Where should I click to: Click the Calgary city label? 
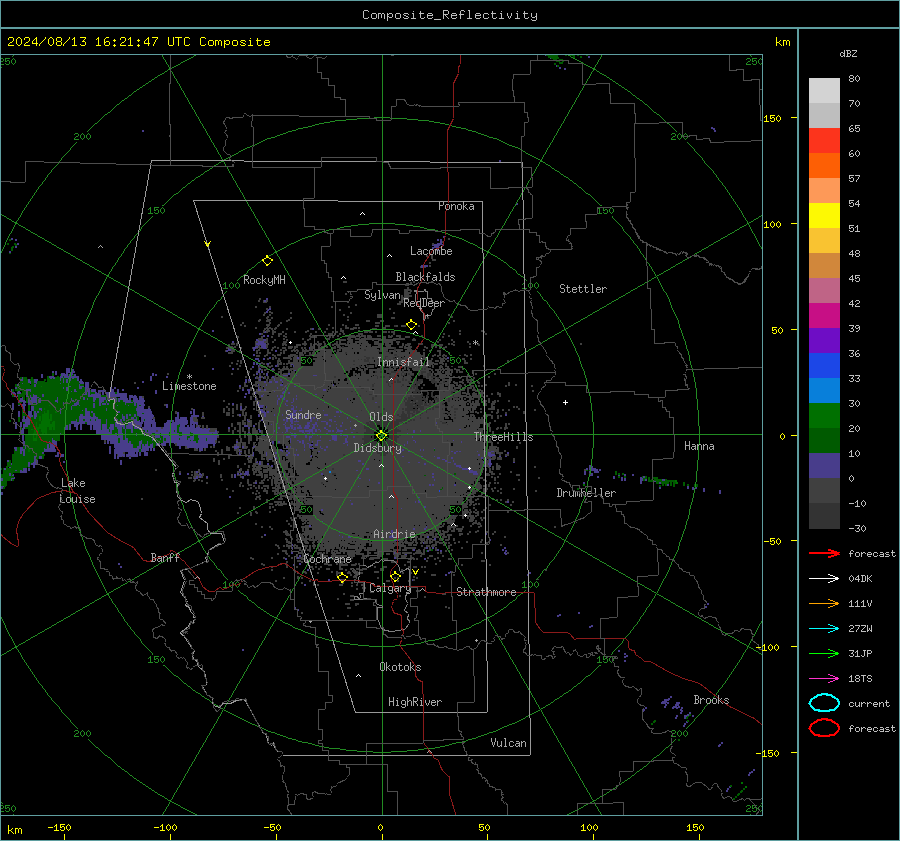tap(390, 588)
